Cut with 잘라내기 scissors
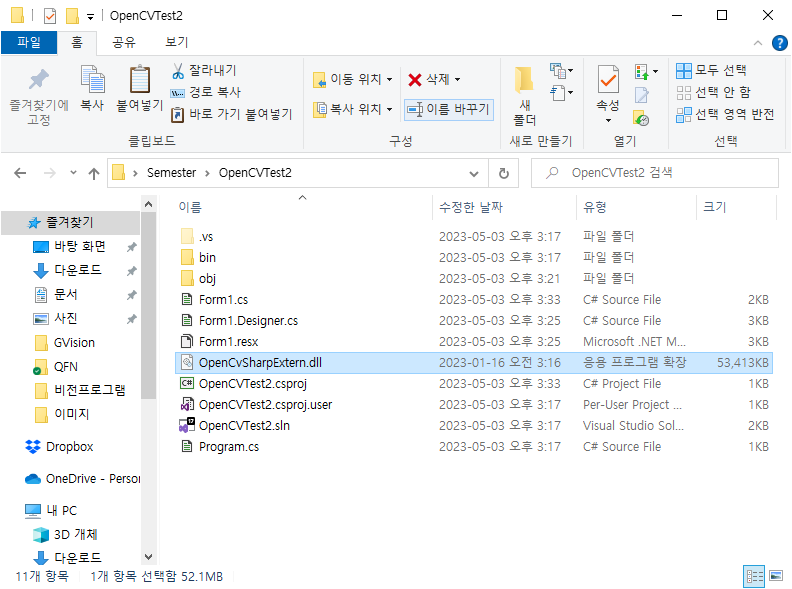792x589 pixels. click(204, 70)
